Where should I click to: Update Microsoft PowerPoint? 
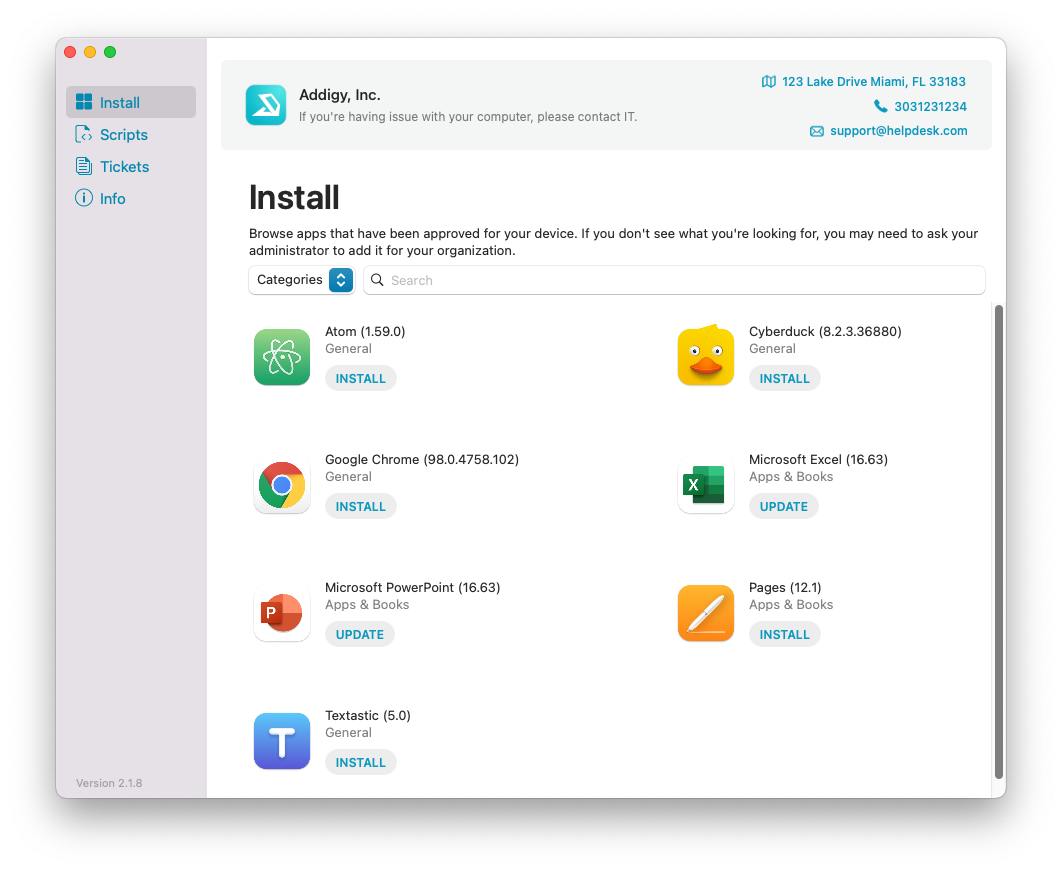click(x=360, y=635)
